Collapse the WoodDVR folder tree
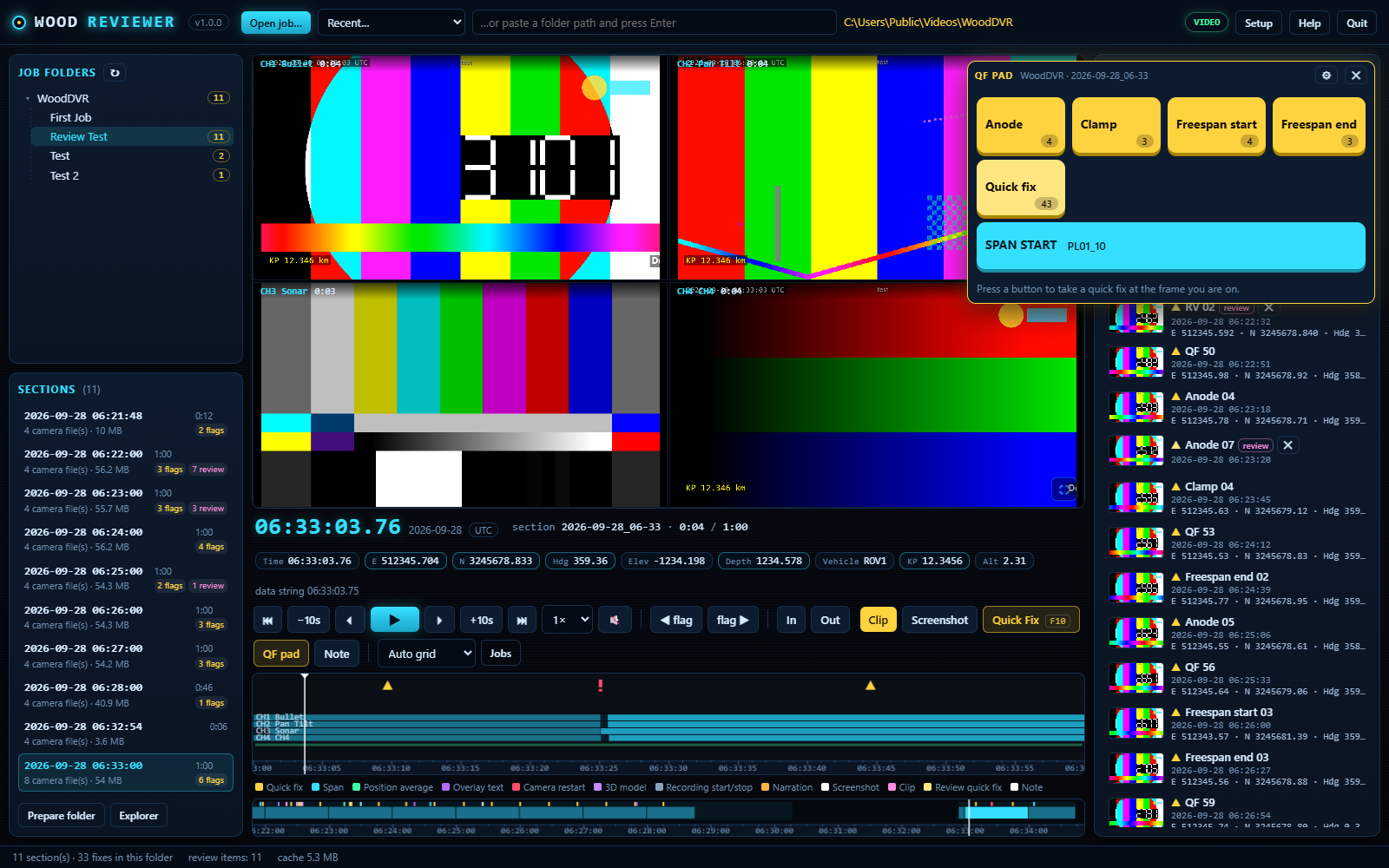The height and width of the screenshot is (868, 1389). coord(28,99)
